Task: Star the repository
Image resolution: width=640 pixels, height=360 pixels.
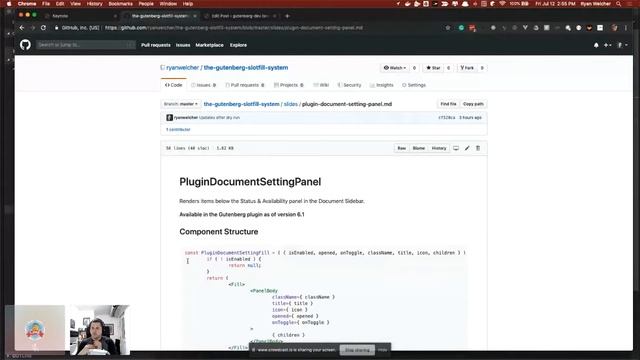Action: [x=433, y=68]
